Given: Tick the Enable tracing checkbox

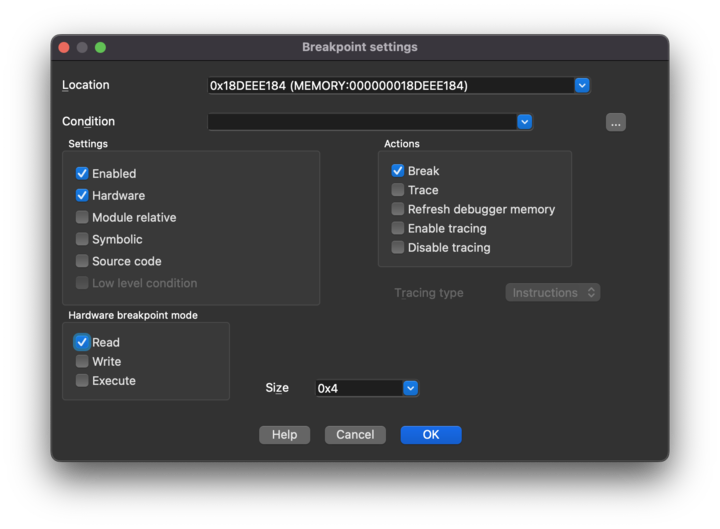Looking at the screenshot, I should tap(398, 229).
